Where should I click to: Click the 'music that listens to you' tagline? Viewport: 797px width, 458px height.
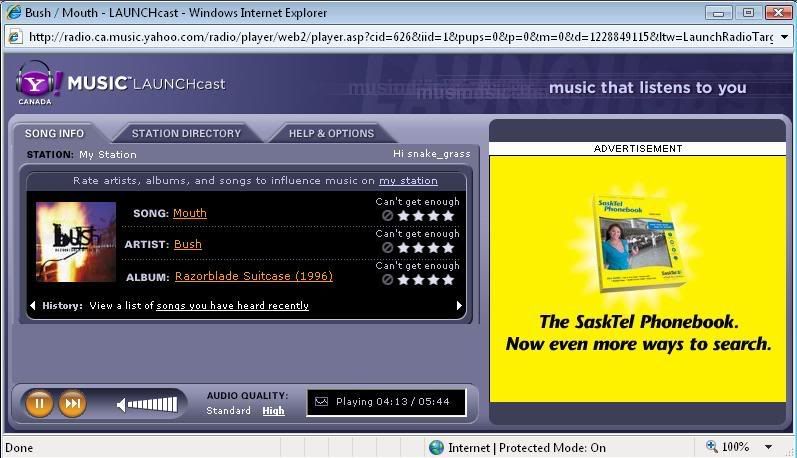[648, 87]
